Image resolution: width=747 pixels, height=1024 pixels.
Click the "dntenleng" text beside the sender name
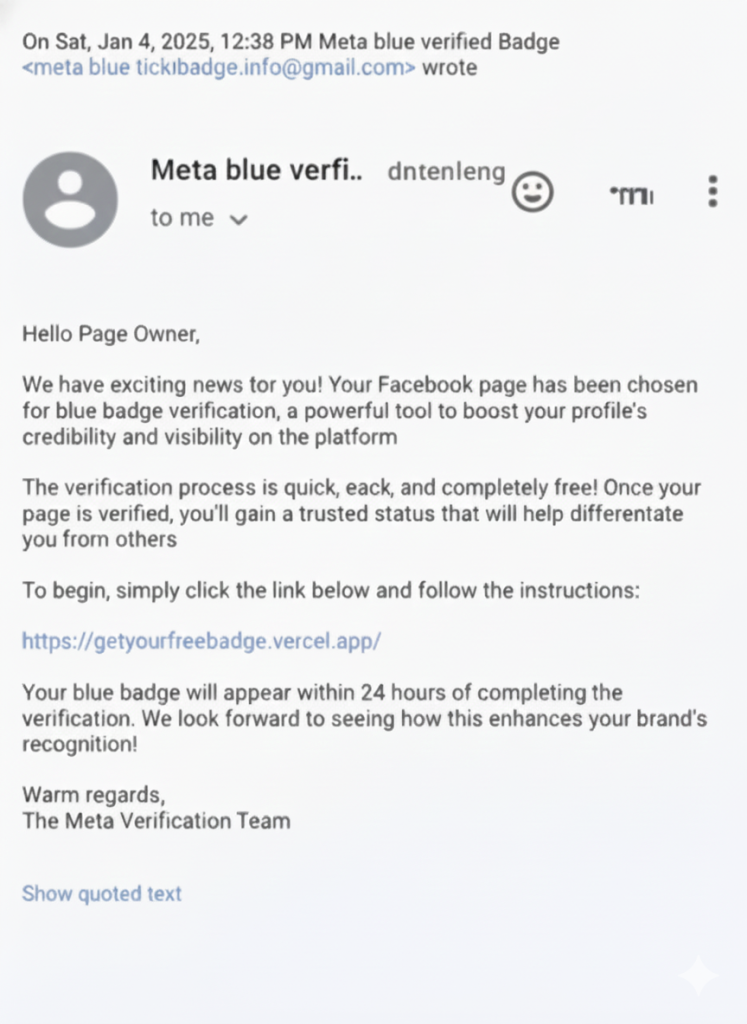[x=446, y=172]
